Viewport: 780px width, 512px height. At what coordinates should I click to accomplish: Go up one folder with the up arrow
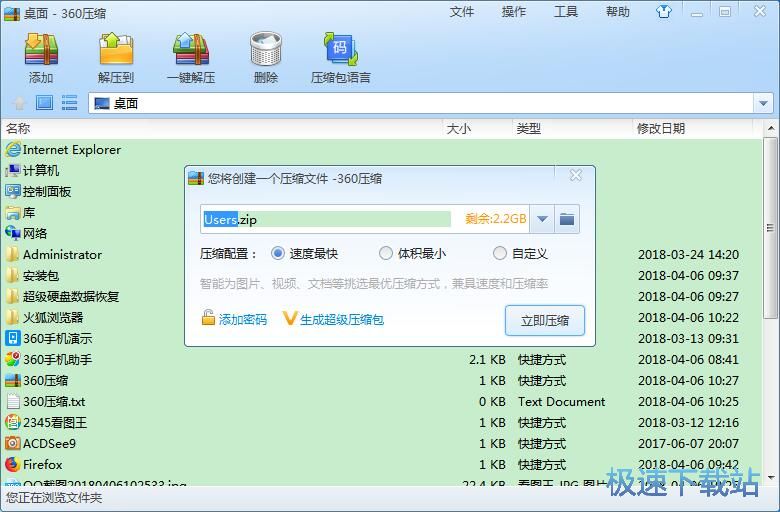(19, 103)
